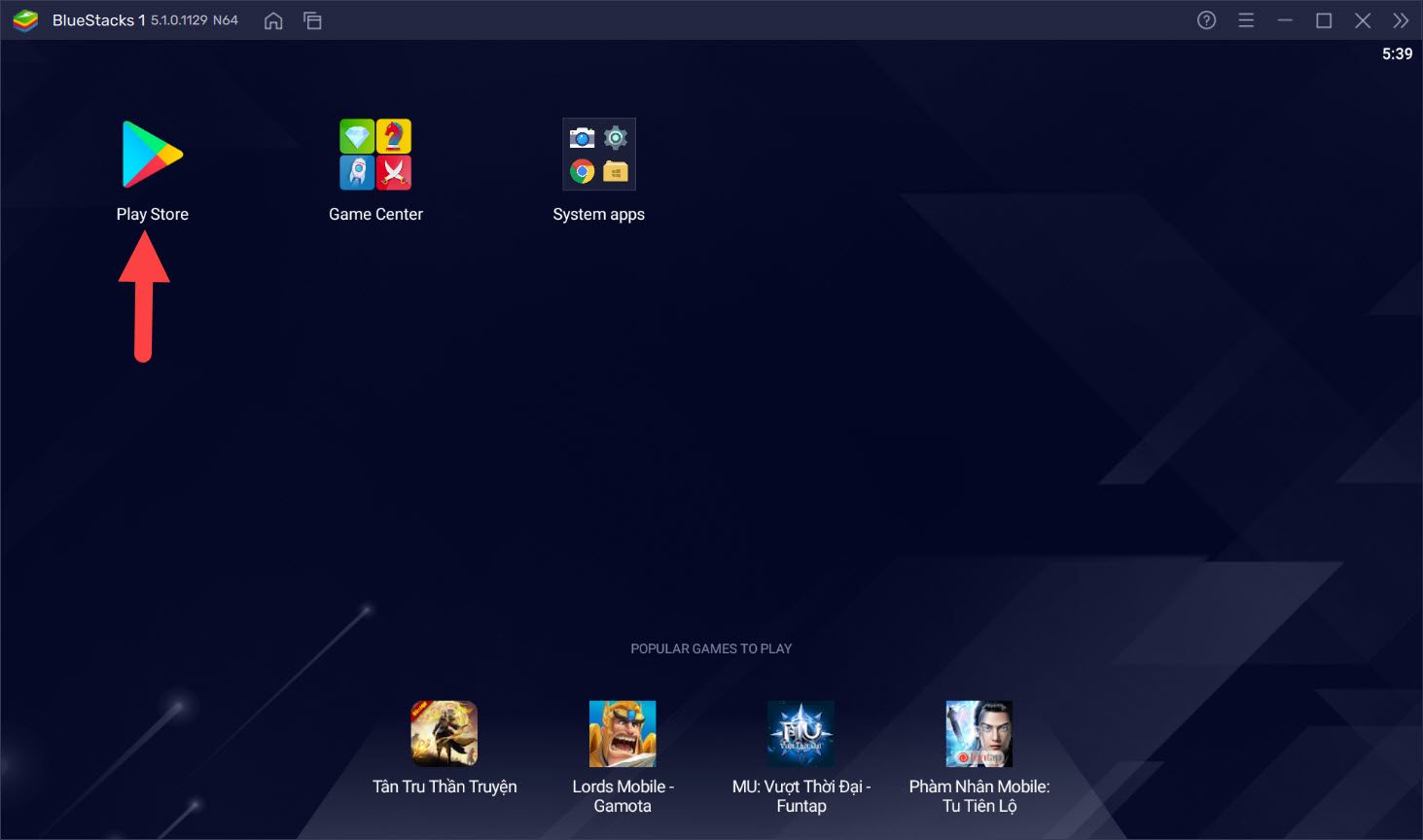Maximize the BlueStacks window
This screenshot has height=840, width=1423.
click(x=1324, y=20)
